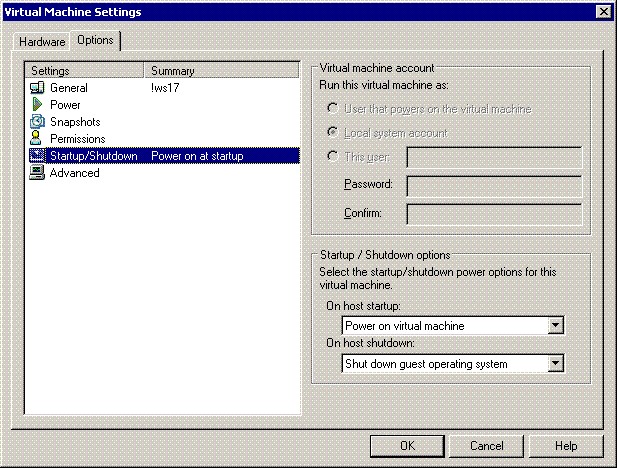
Task: Click the Password input field
Action: (494, 186)
